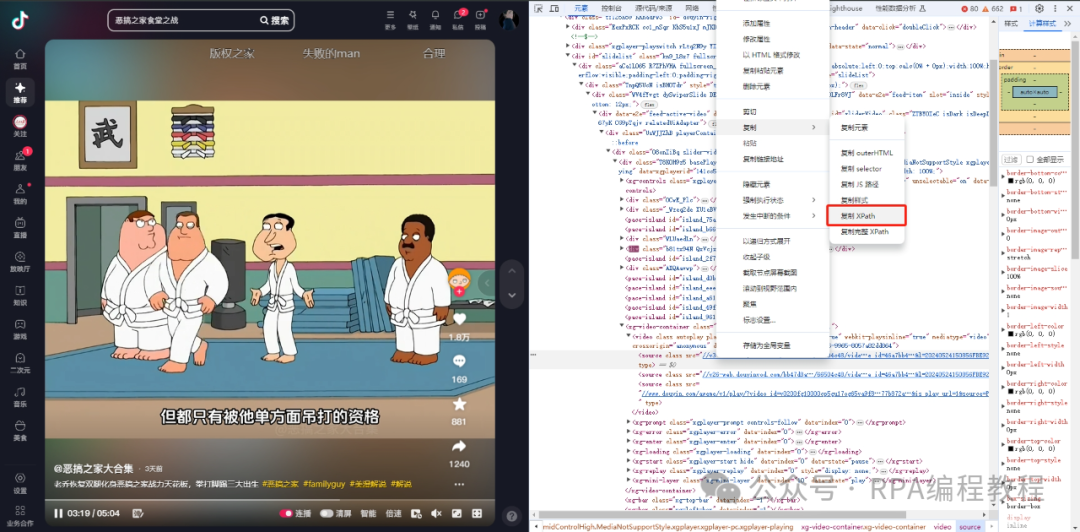Screen dimensions: 1080x532
Task: Switch to the 控制台 console tab
Action: [x=610, y=8]
